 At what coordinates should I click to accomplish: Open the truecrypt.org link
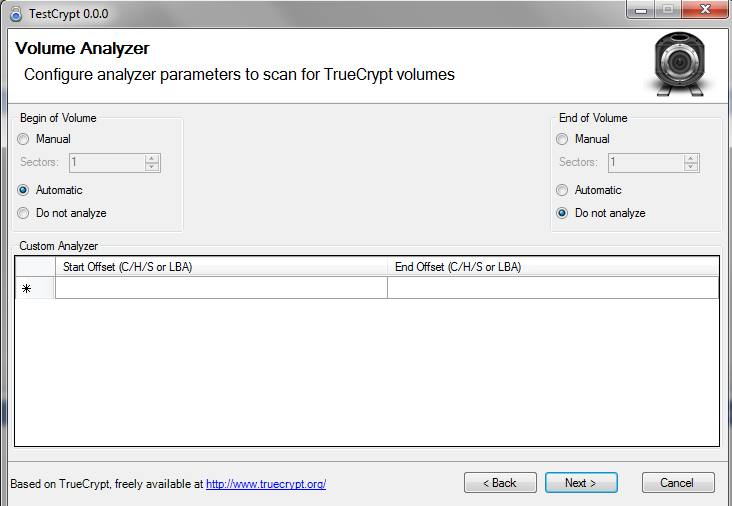tap(266, 484)
